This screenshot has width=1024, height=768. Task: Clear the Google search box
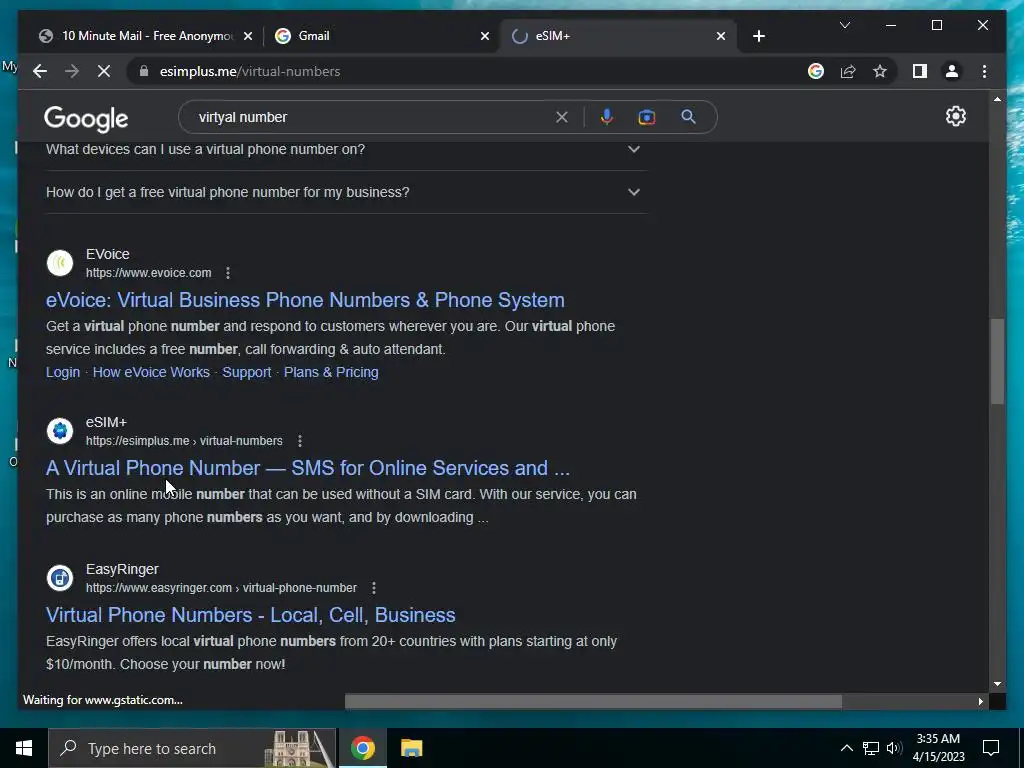click(562, 117)
